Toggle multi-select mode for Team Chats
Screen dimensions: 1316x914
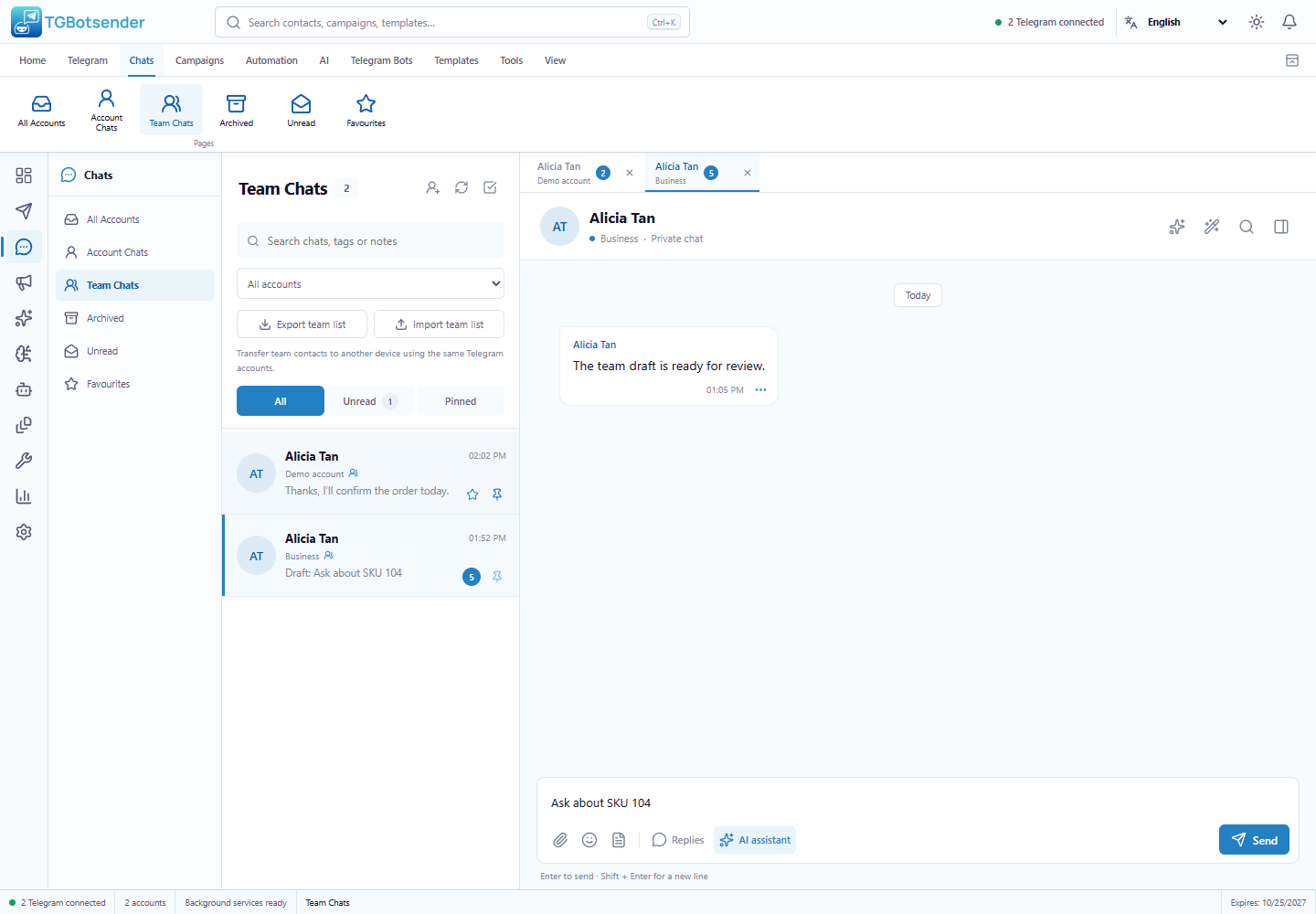click(490, 187)
